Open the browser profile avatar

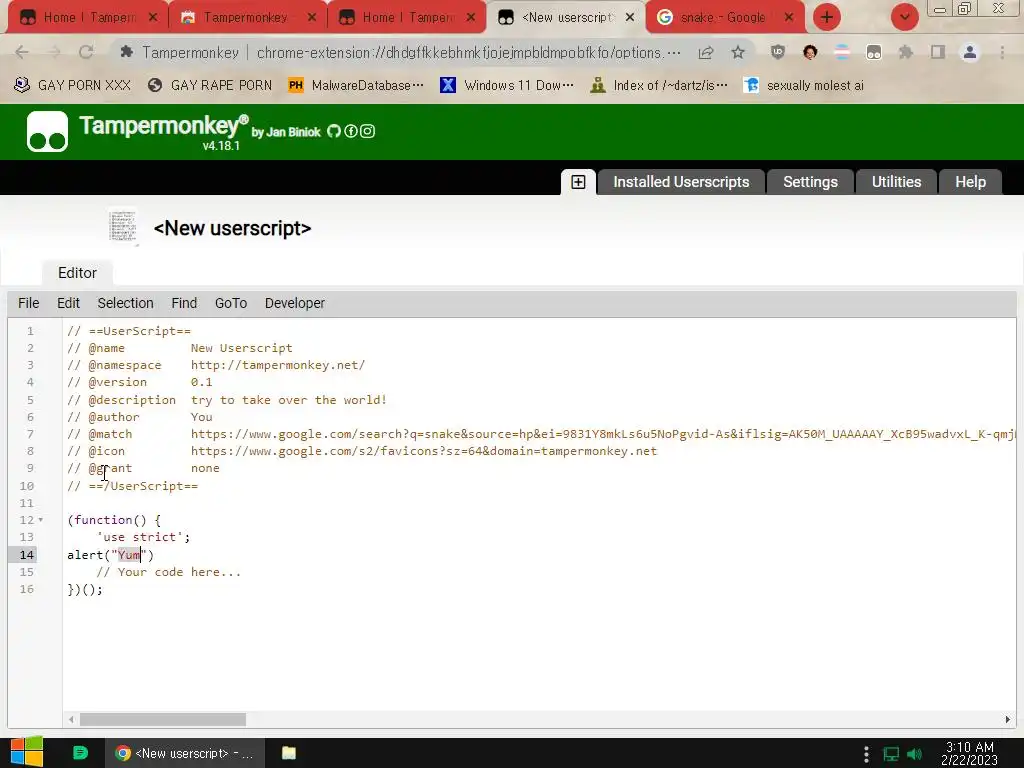click(x=970, y=52)
